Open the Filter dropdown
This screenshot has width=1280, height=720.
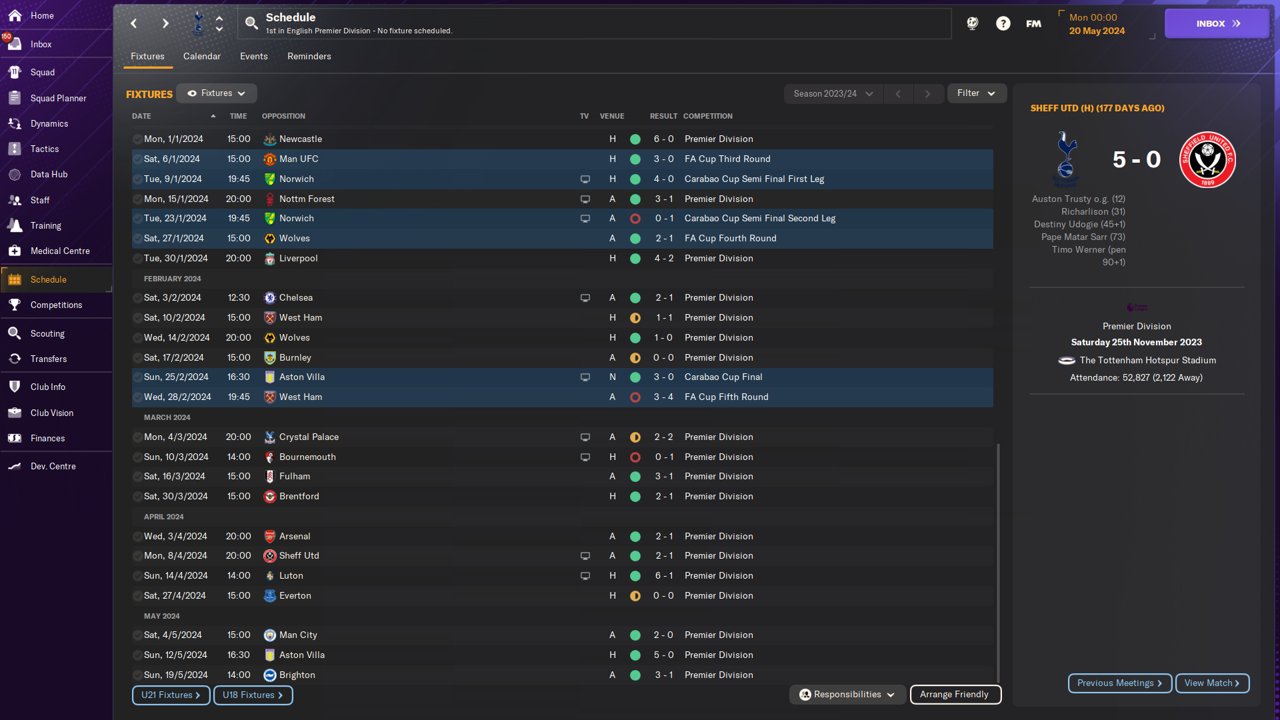point(976,93)
